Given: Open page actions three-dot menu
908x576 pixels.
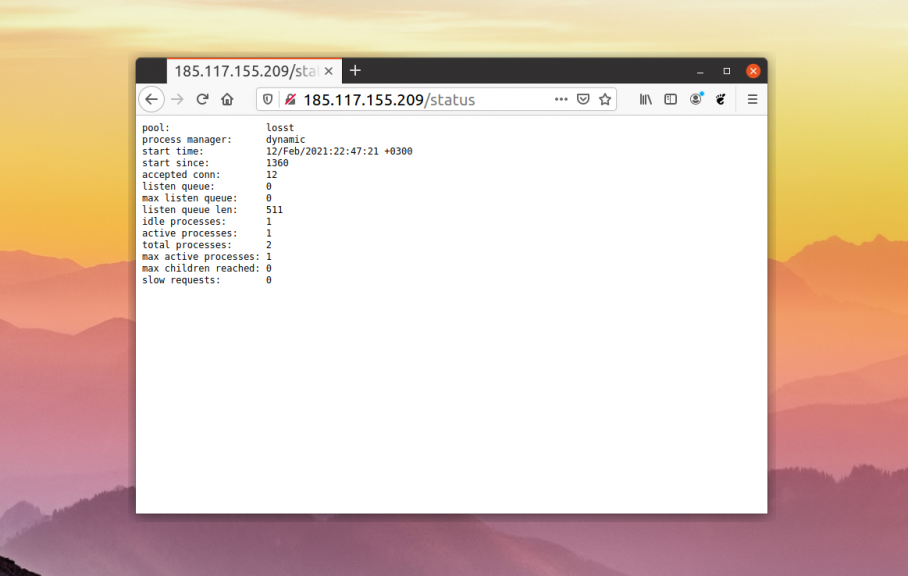Looking at the screenshot, I should 561,100.
